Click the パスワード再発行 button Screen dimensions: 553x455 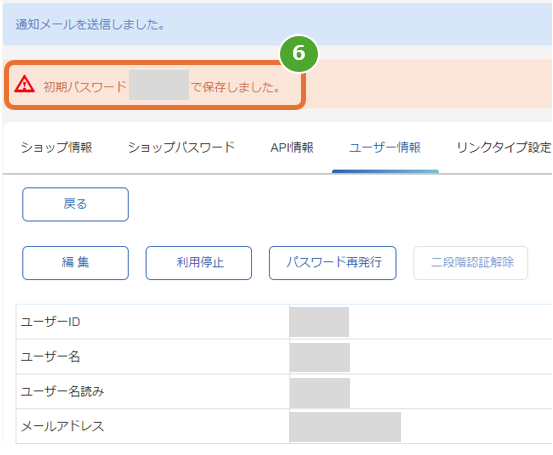tap(333, 263)
